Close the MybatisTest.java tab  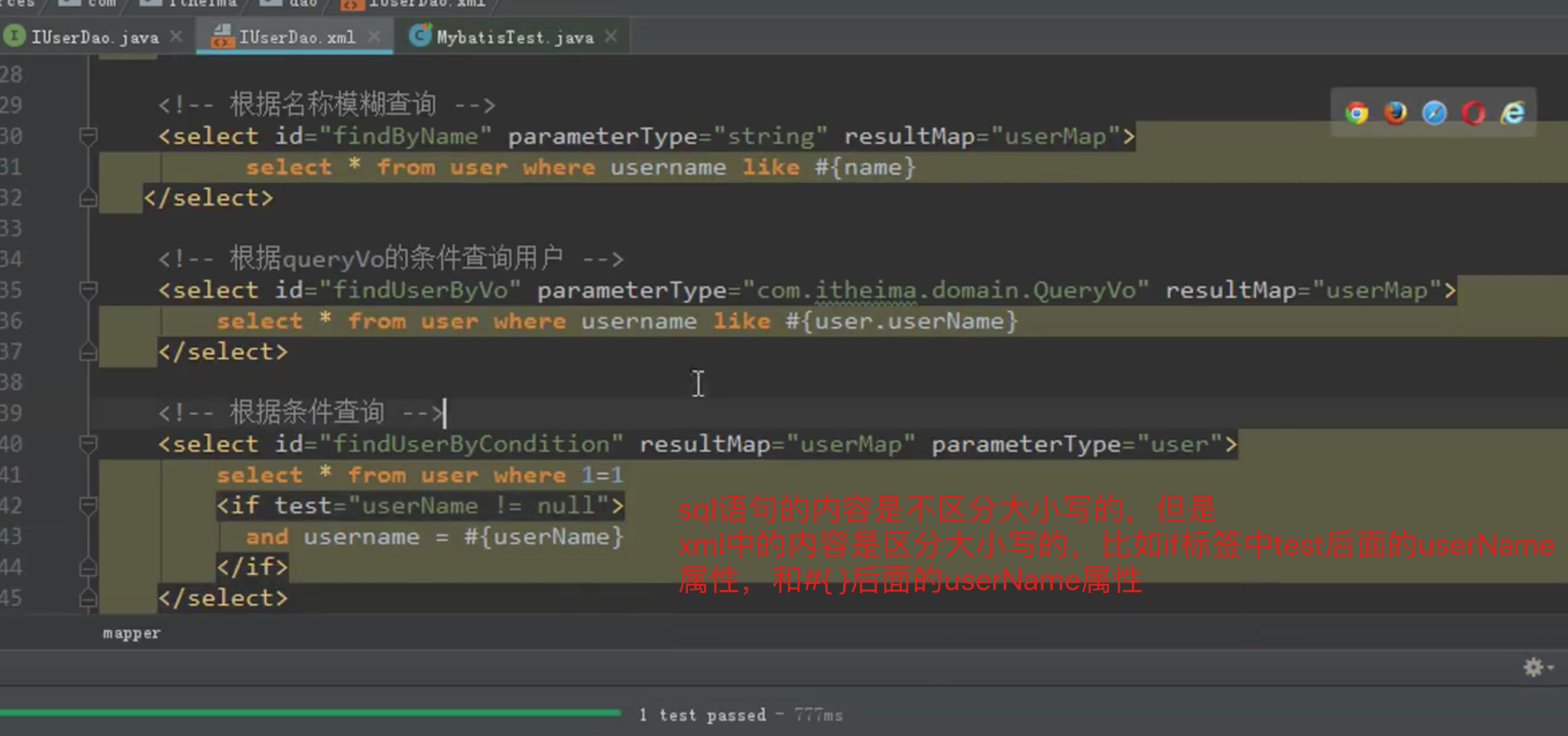click(611, 36)
